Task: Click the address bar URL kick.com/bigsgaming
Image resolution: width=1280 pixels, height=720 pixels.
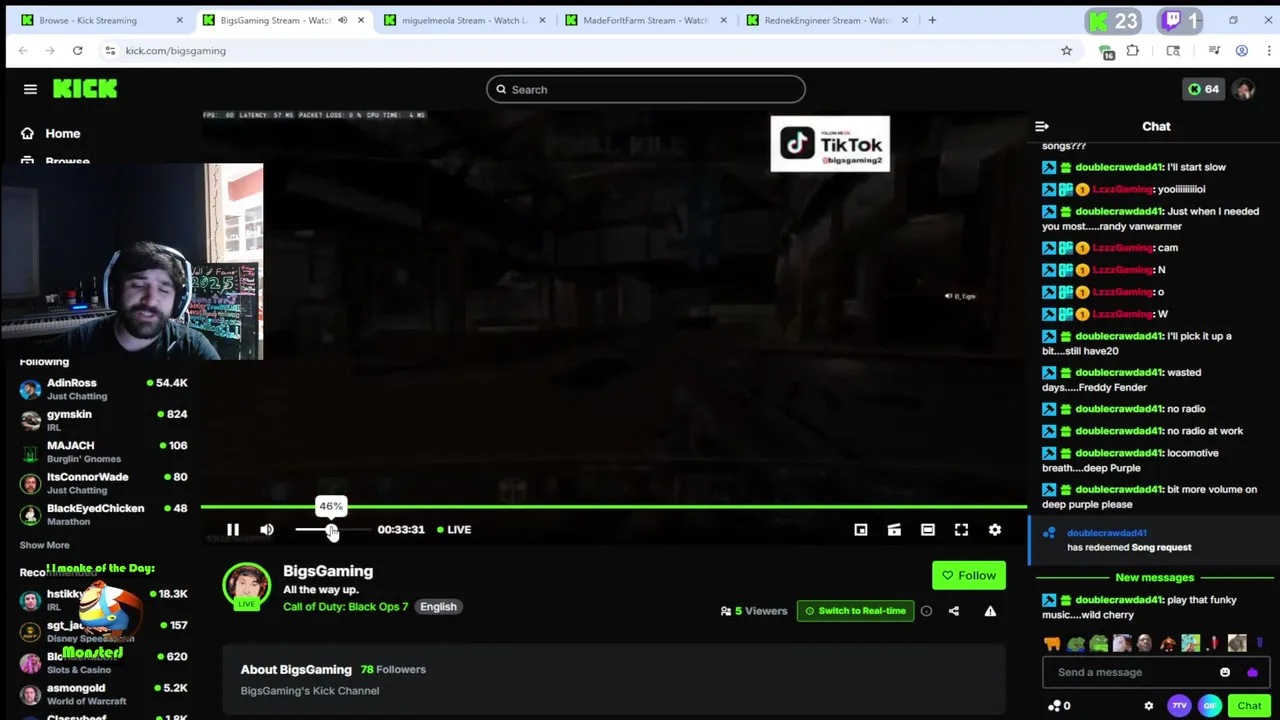Action: click(176, 50)
